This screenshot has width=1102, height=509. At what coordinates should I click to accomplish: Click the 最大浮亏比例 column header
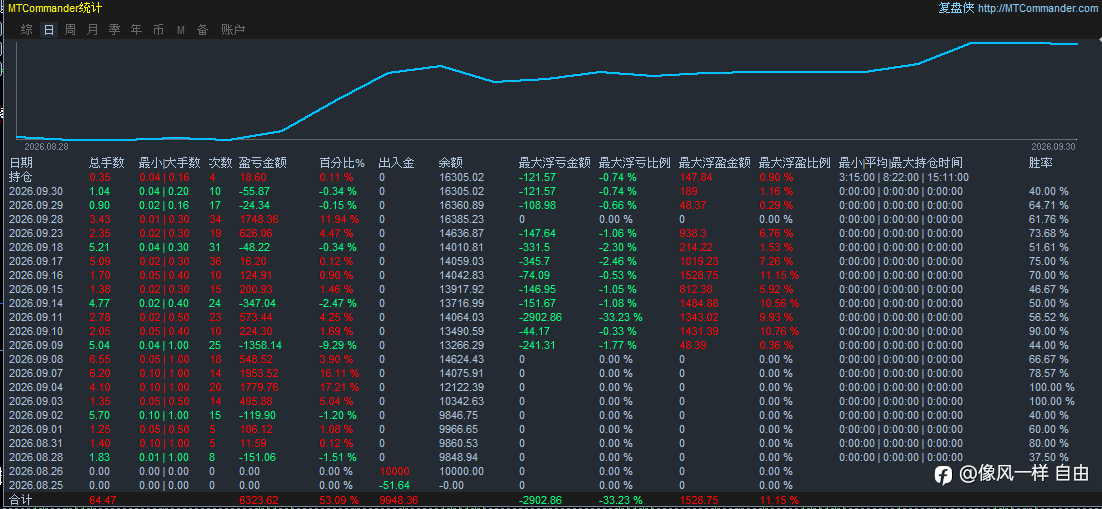point(634,162)
